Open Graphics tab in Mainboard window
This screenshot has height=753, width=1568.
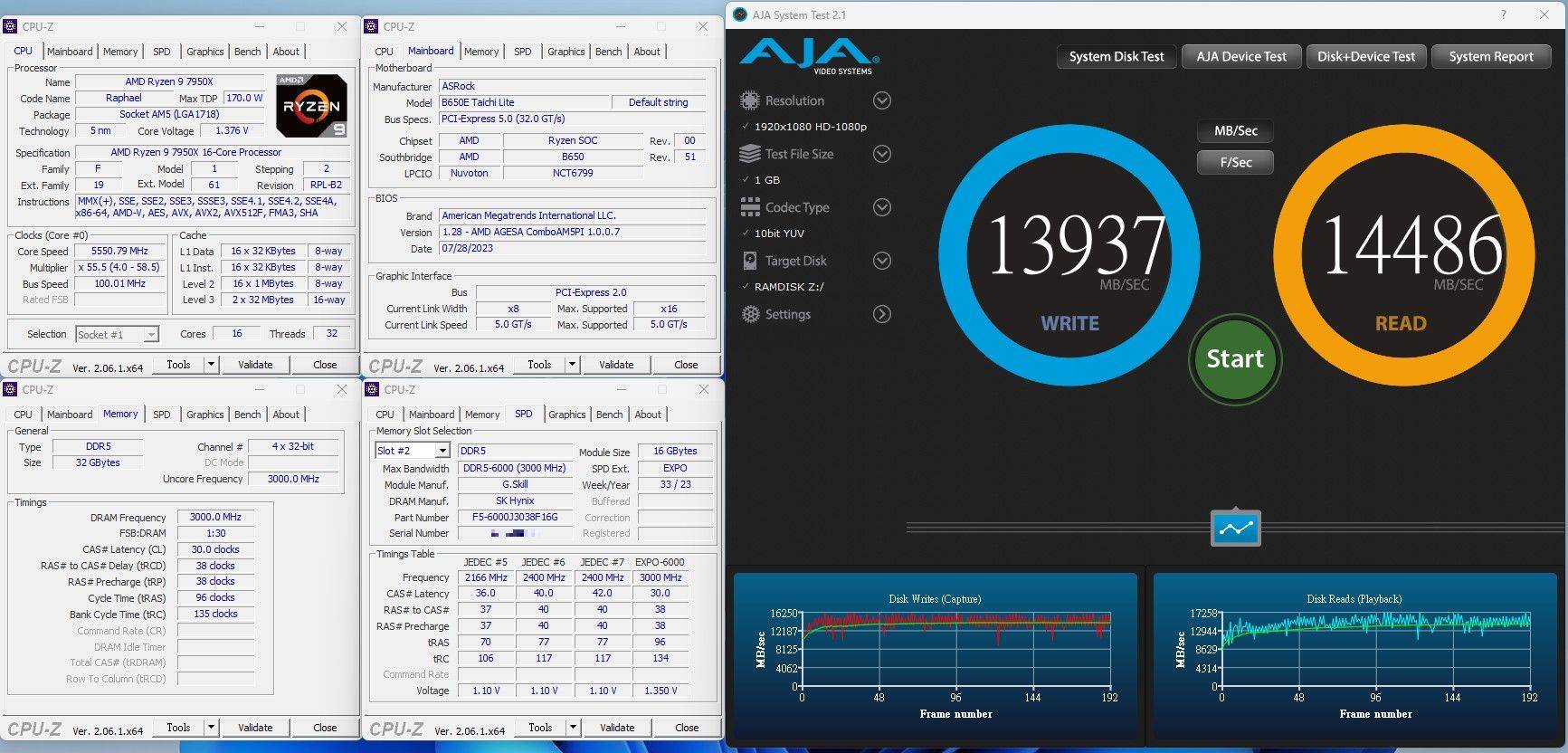565,52
